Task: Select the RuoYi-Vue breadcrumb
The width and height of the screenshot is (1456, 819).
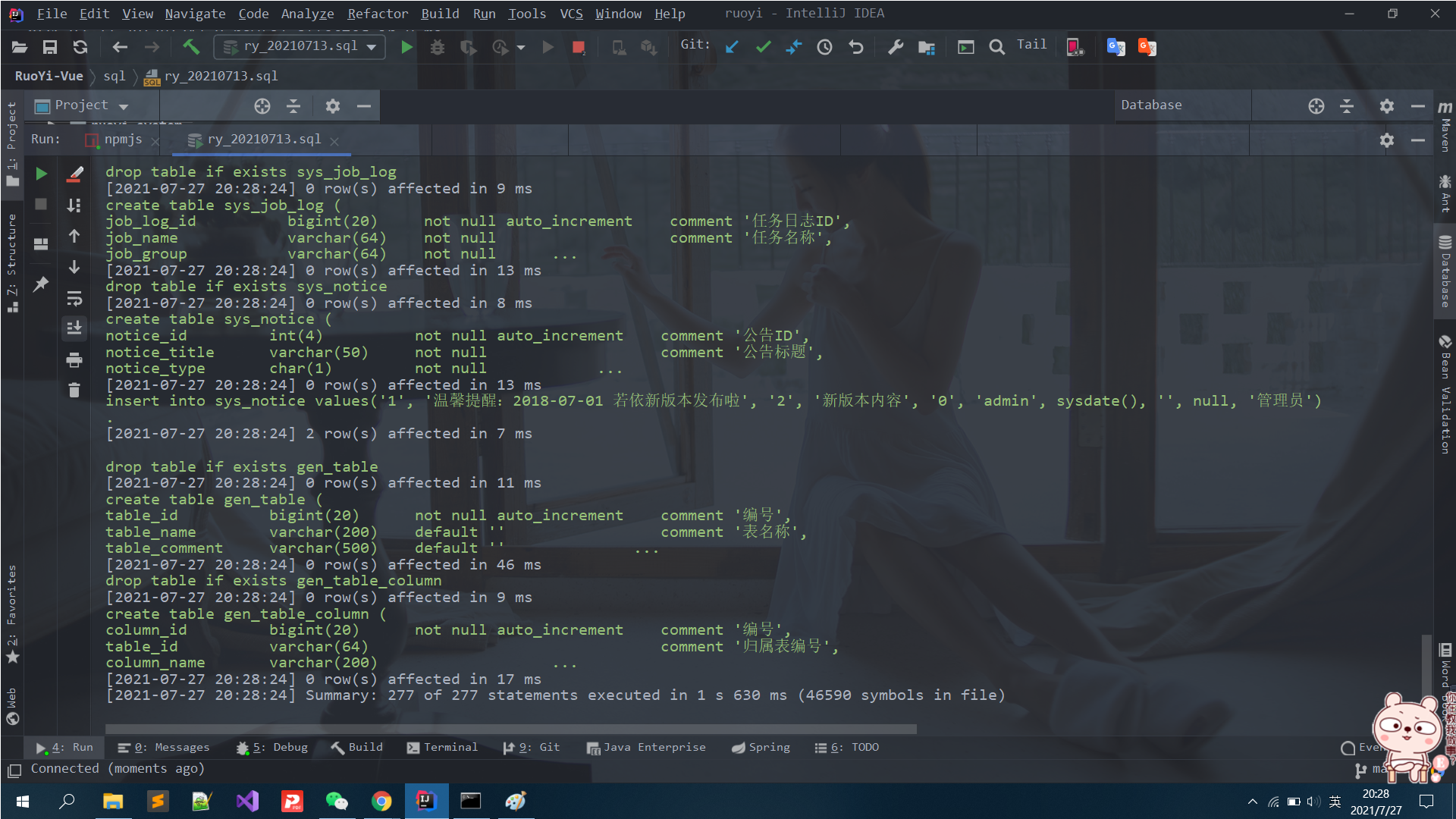Action: click(x=49, y=76)
